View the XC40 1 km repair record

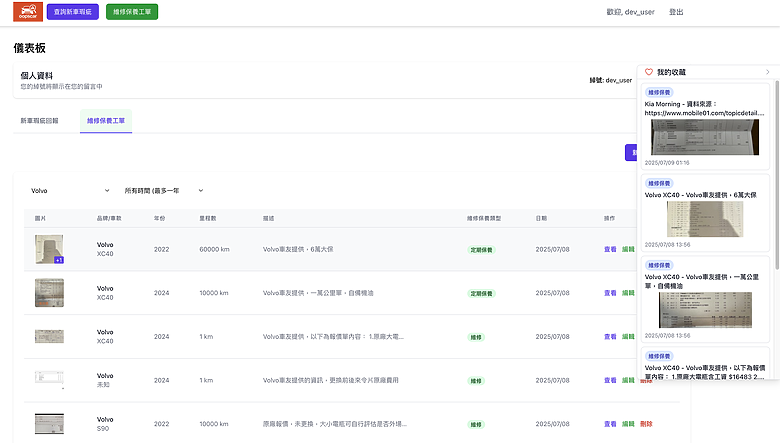tap(610, 337)
